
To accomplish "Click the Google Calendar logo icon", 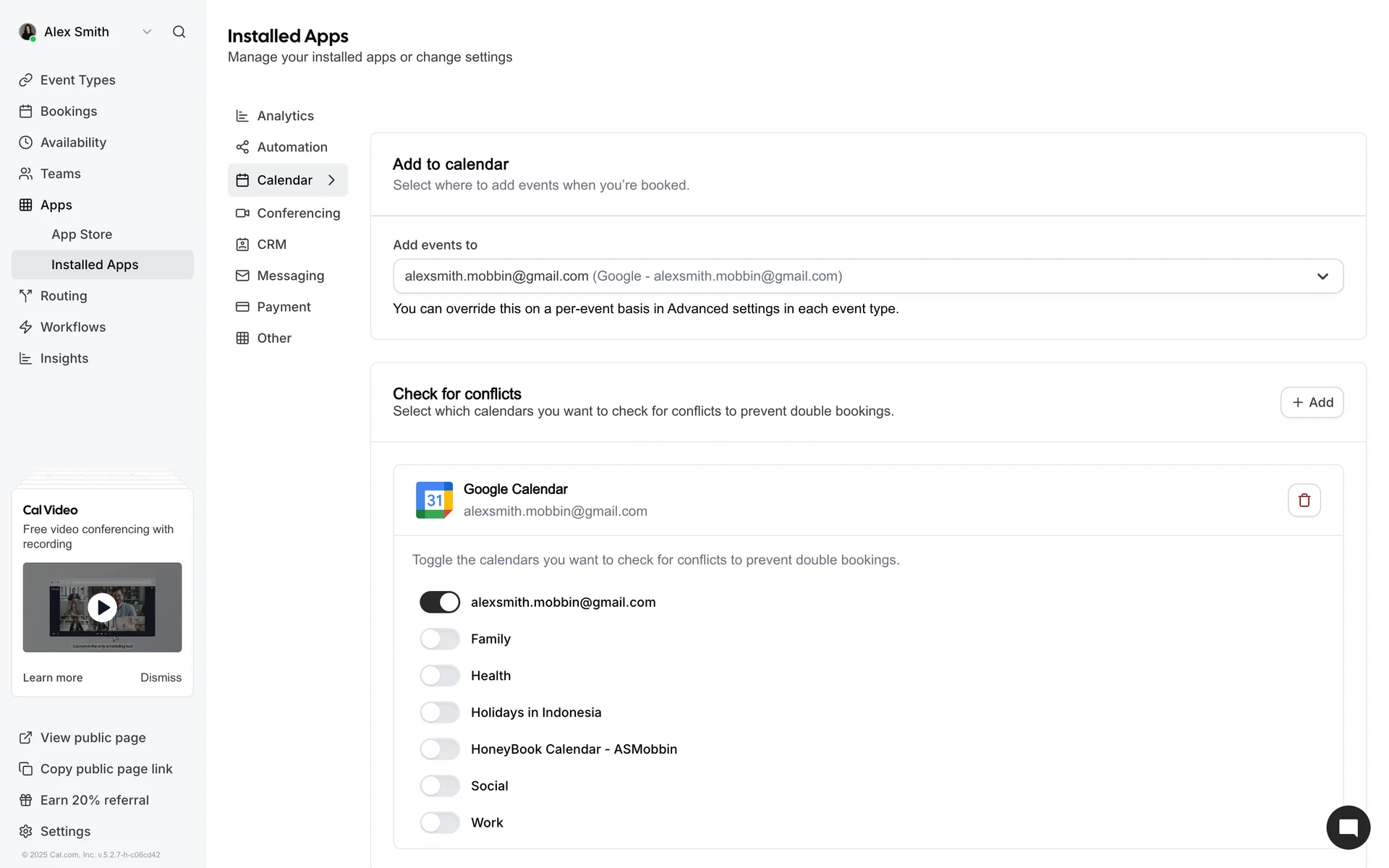I will [434, 500].
